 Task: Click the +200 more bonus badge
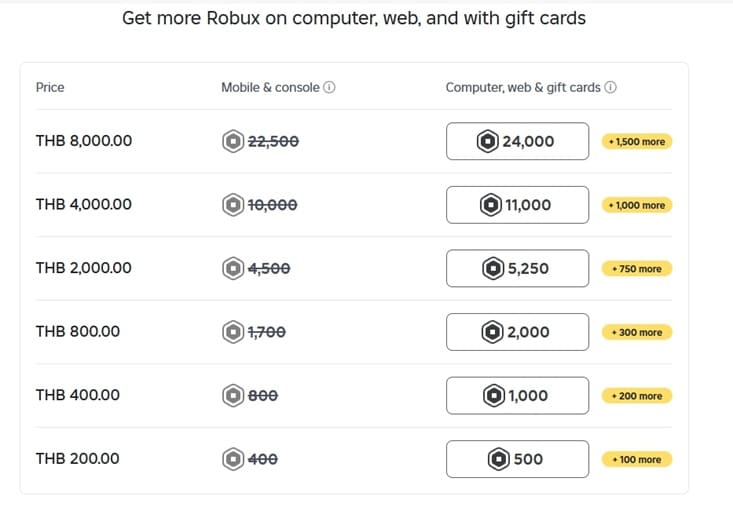(637, 396)
